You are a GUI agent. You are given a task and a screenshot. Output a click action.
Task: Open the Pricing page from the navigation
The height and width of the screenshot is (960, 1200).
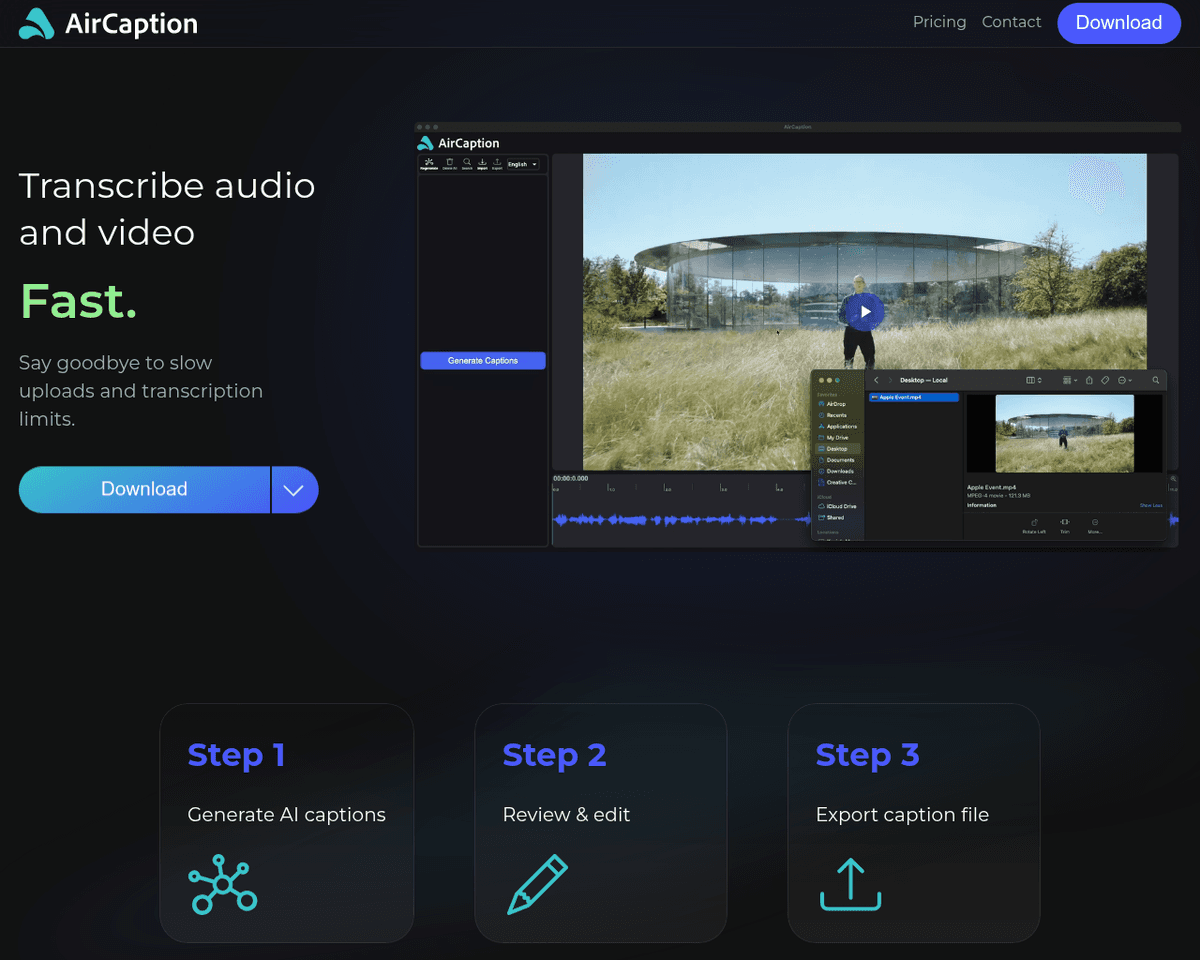click(x=939, y=22)
